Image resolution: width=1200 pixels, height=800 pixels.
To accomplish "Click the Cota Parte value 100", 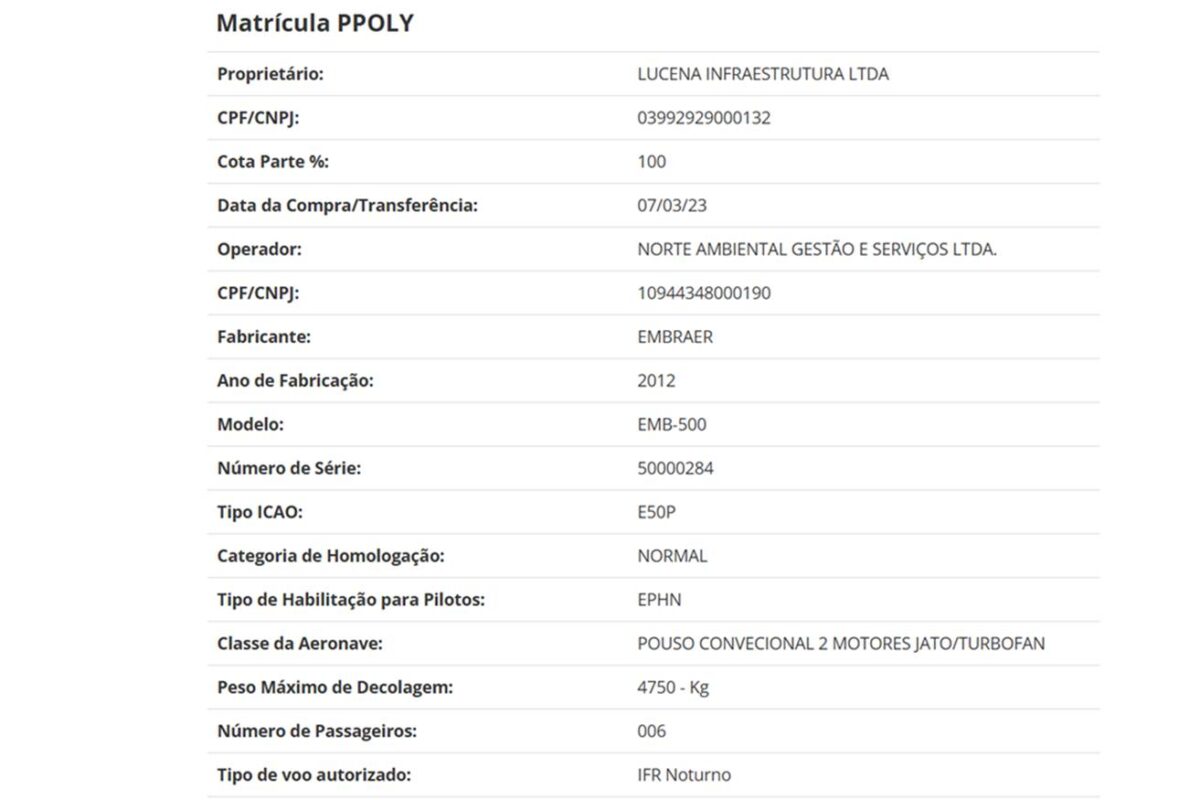I will (651, 162).
